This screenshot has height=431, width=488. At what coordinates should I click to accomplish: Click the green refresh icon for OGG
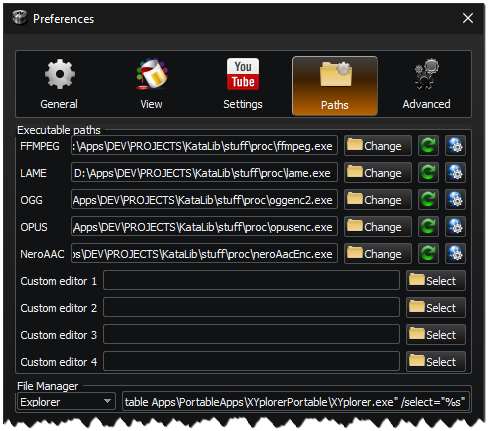pyautogui.click(x=428, y=200)
